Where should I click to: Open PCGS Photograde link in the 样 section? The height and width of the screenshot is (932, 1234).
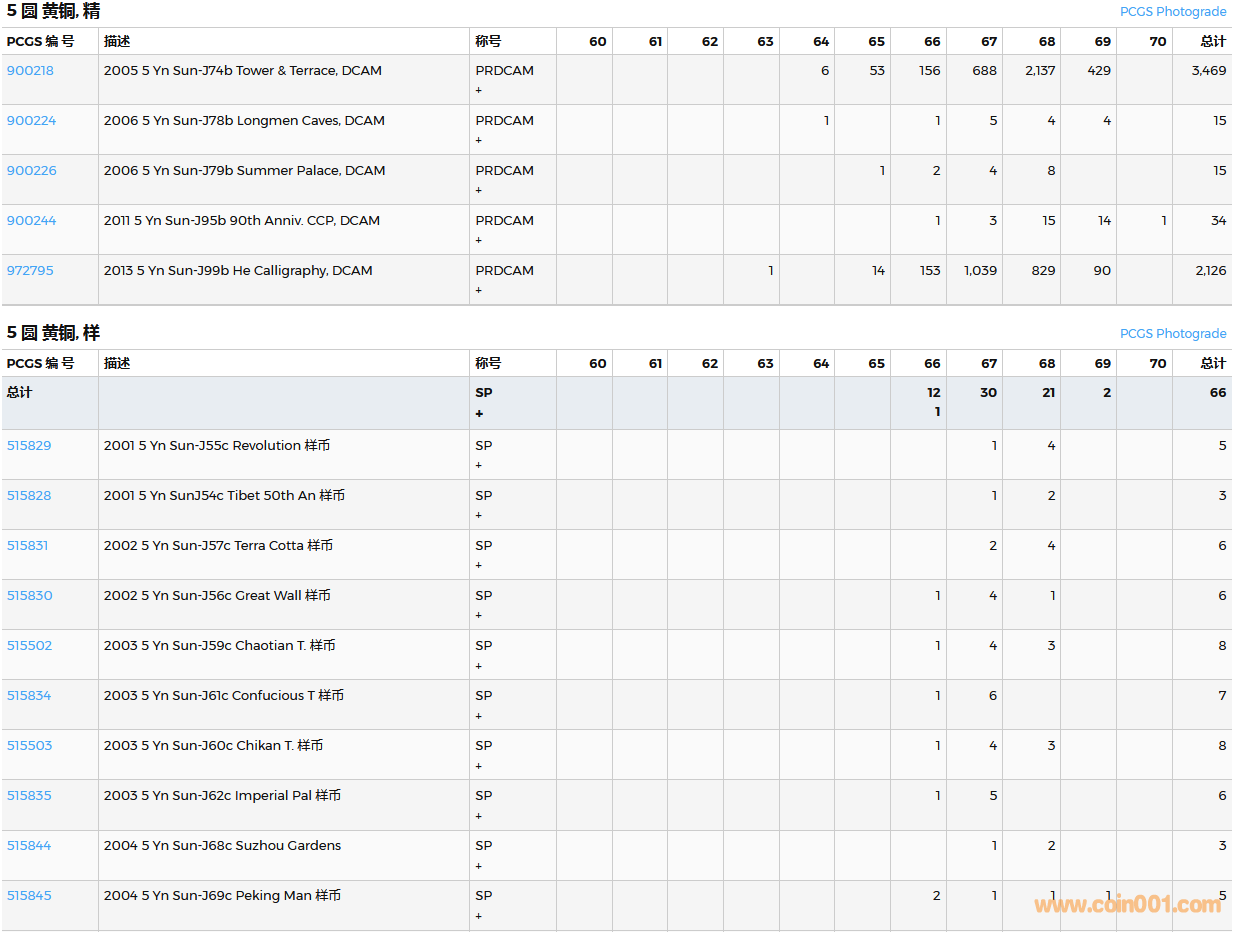1172,334
